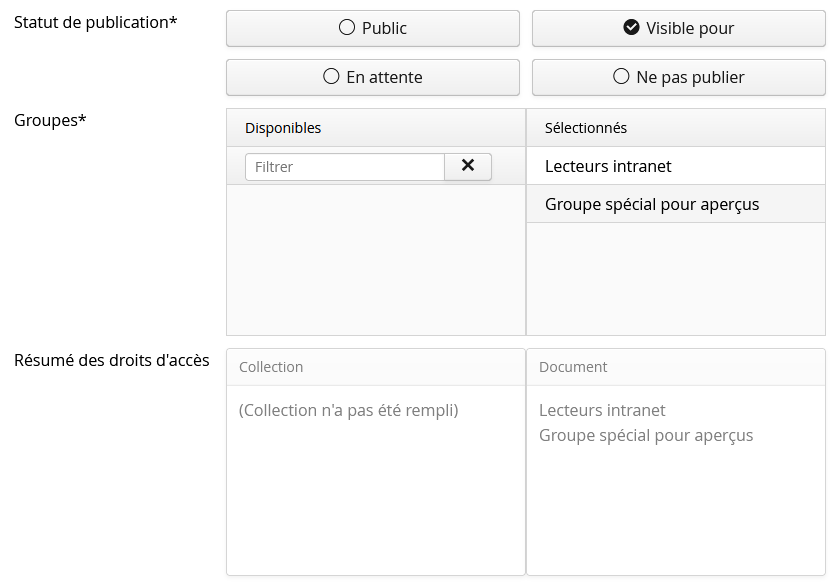Click the Disponibles column header
Image resolution: width=838 pixels, height=585 pixels.
283,128
